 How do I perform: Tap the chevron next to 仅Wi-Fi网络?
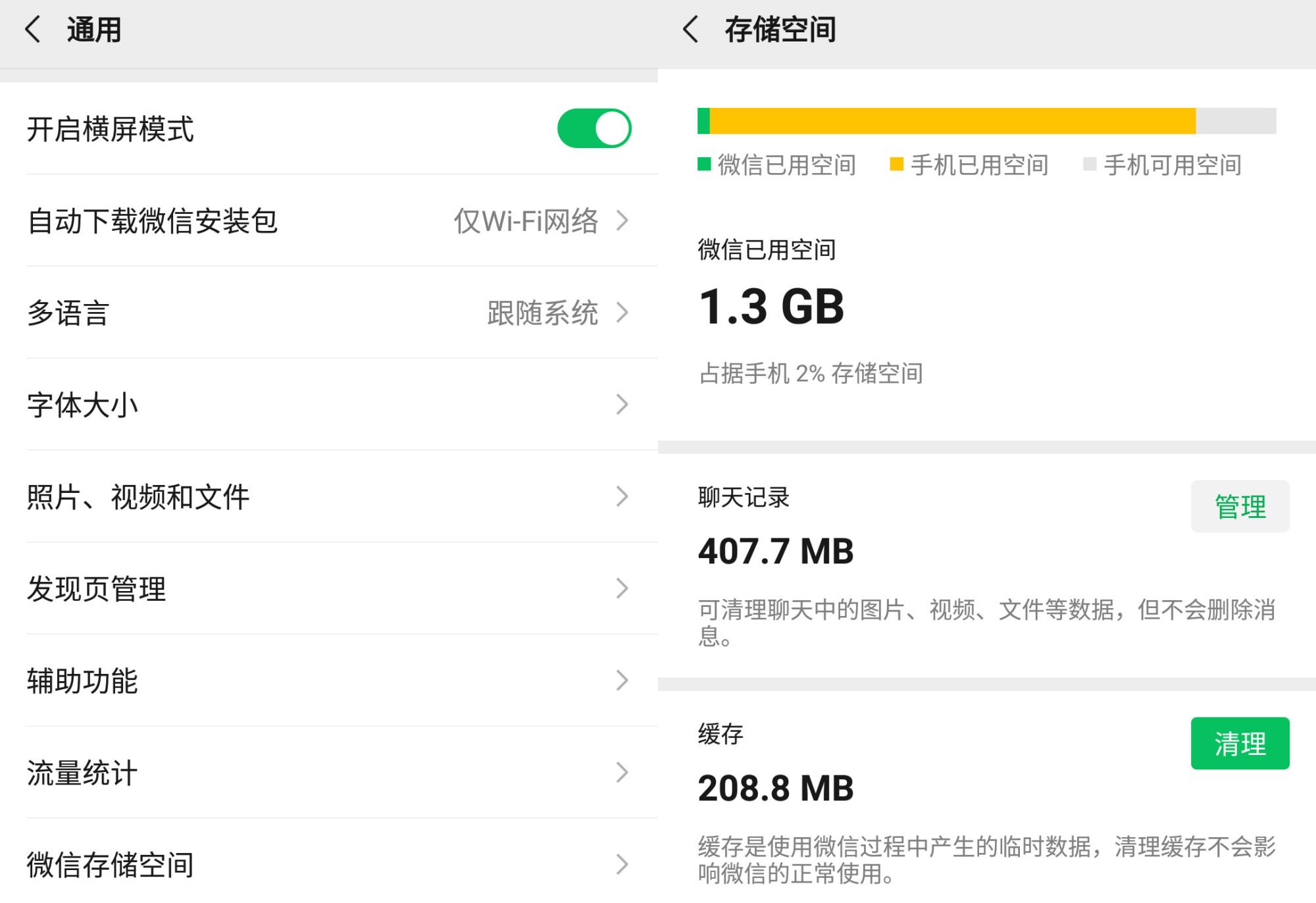coord(622,220)
